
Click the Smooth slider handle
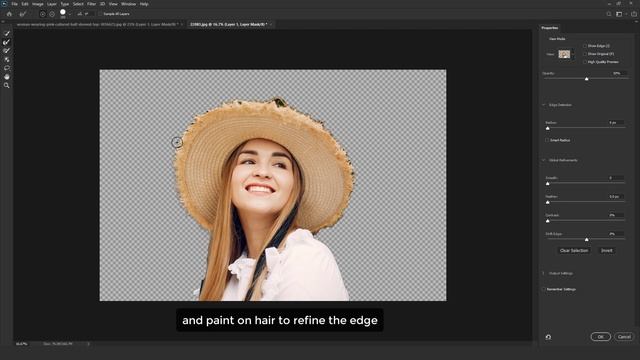tap(548, 184)
